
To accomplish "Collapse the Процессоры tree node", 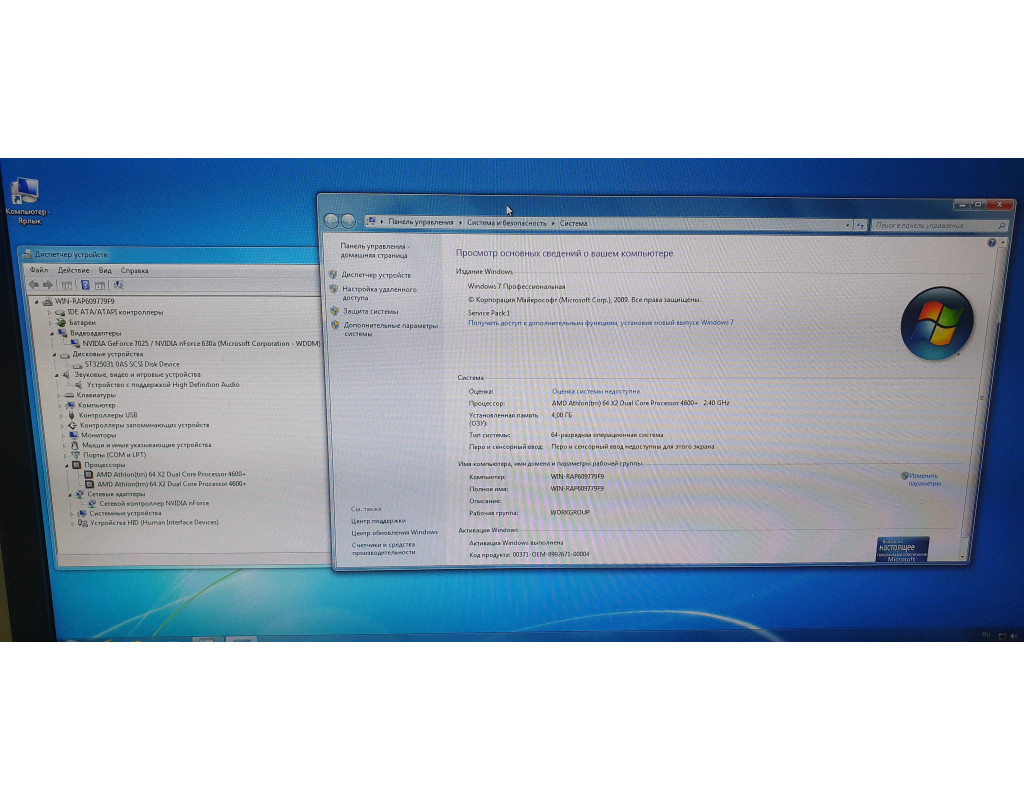I will (67, 465).
